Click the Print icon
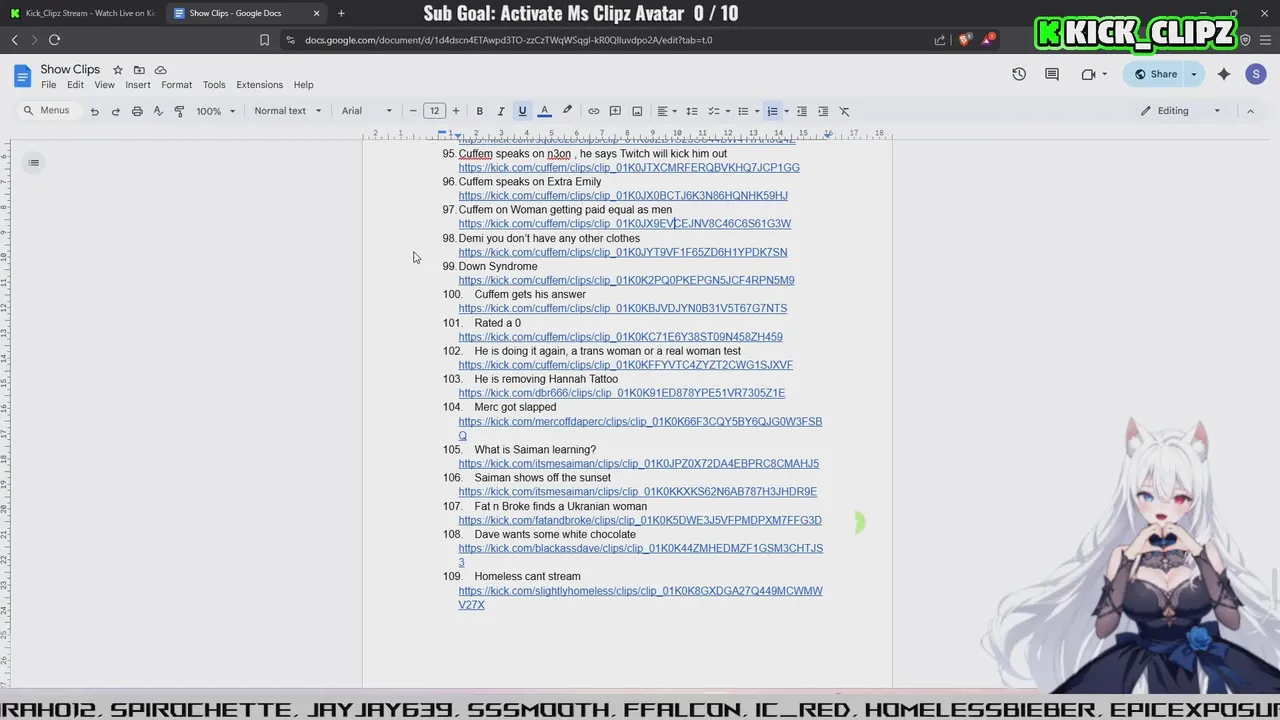The width and height of the screenshot is (1280, 720). tap(137, 111)
